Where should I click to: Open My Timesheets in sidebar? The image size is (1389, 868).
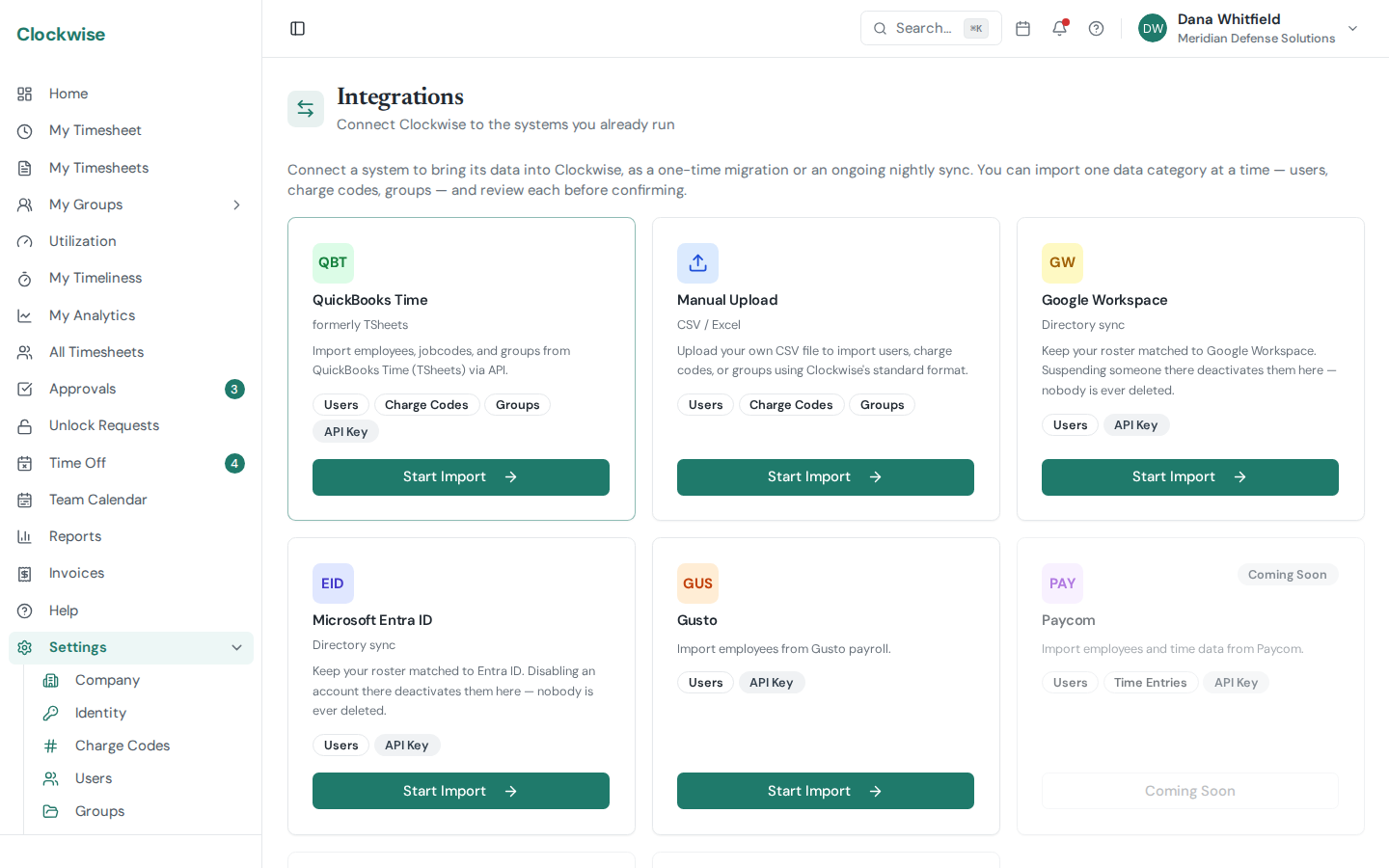[131, 168]
